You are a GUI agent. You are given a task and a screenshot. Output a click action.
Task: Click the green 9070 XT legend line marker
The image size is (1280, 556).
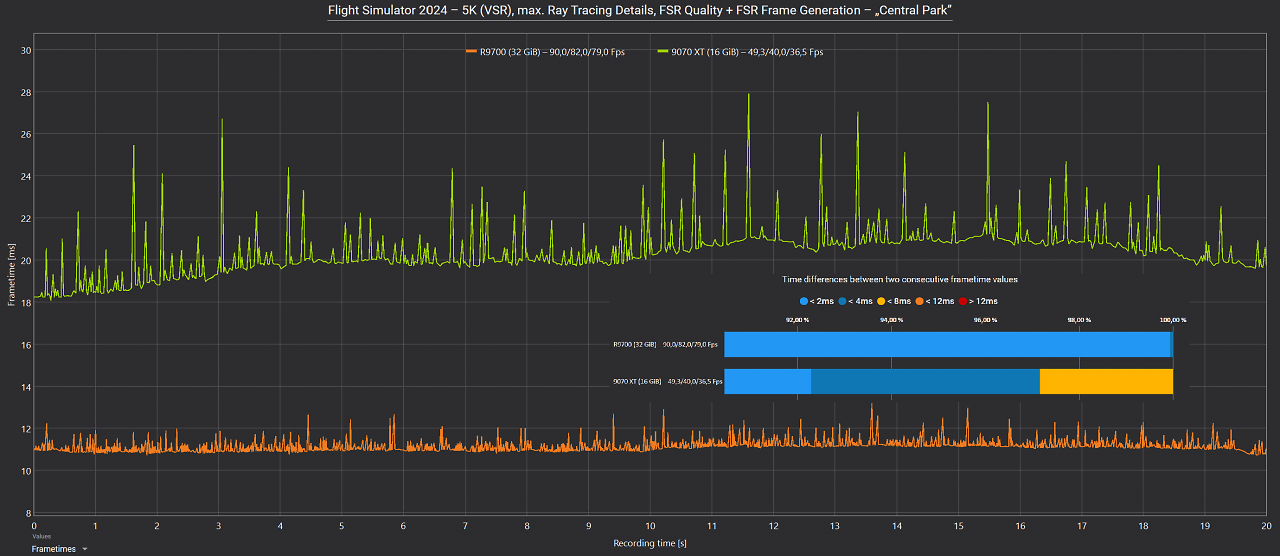click(665, 52)
